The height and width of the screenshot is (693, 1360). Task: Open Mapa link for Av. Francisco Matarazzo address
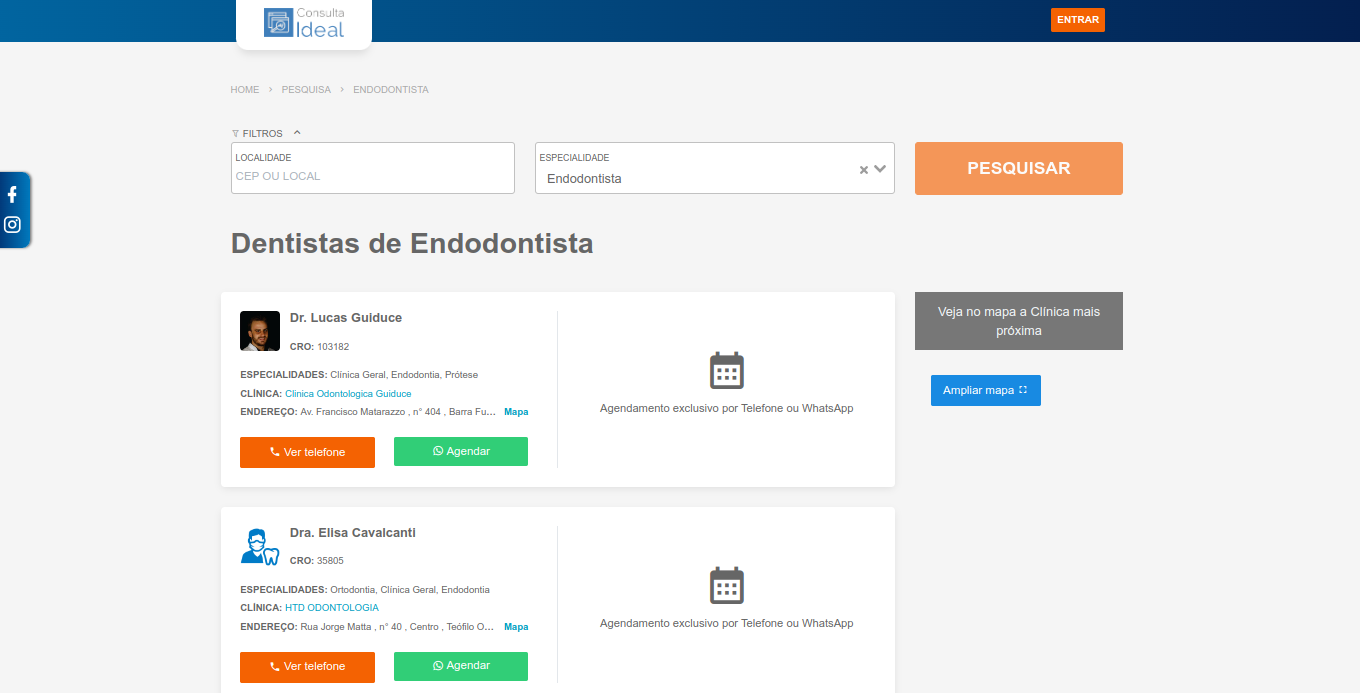coord(516,412)
